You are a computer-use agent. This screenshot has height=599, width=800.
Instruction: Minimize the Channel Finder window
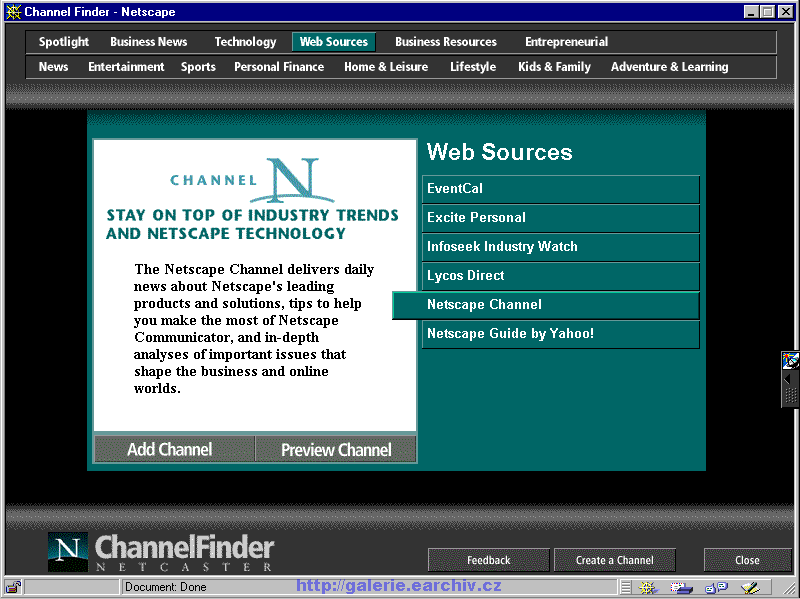[x=751, y=12]
